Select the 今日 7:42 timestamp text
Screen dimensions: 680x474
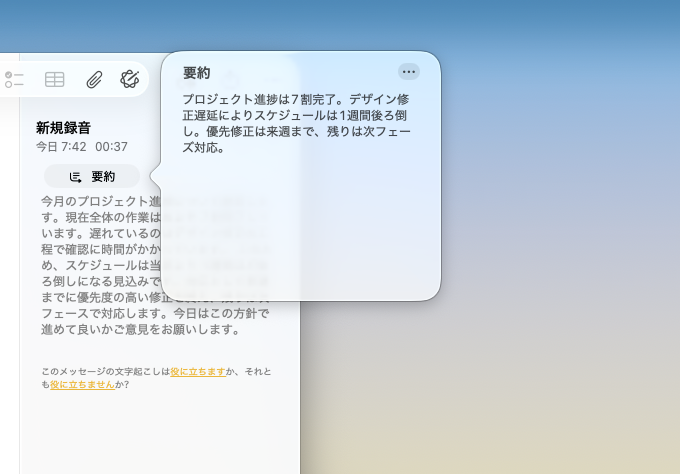click(61, 147)
